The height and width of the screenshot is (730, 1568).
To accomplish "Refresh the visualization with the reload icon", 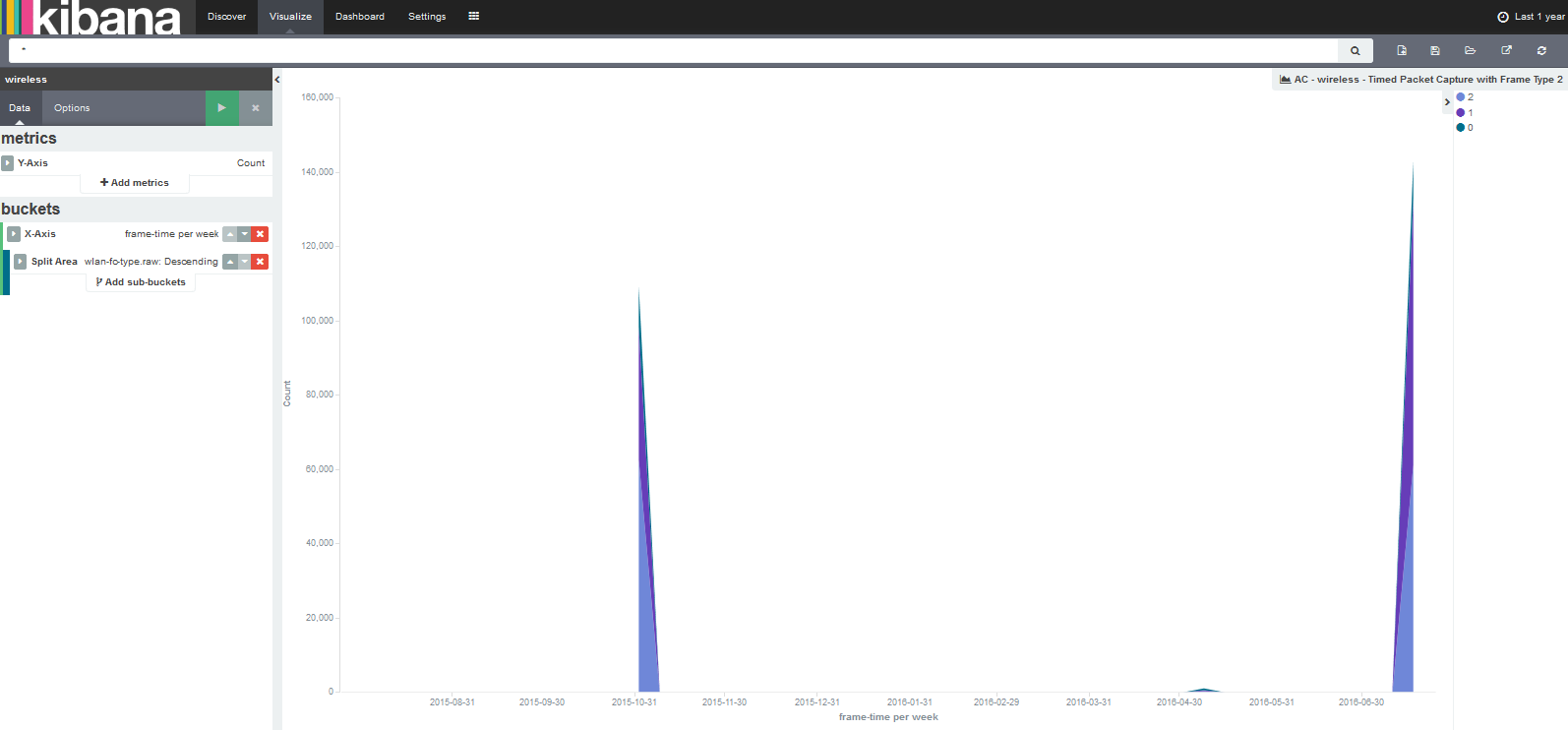I will tap(1541, 50).
